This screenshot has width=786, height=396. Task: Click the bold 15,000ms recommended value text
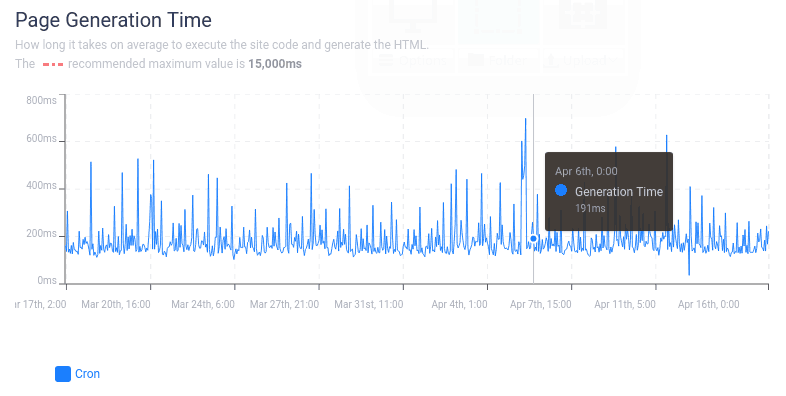[275, 64]
